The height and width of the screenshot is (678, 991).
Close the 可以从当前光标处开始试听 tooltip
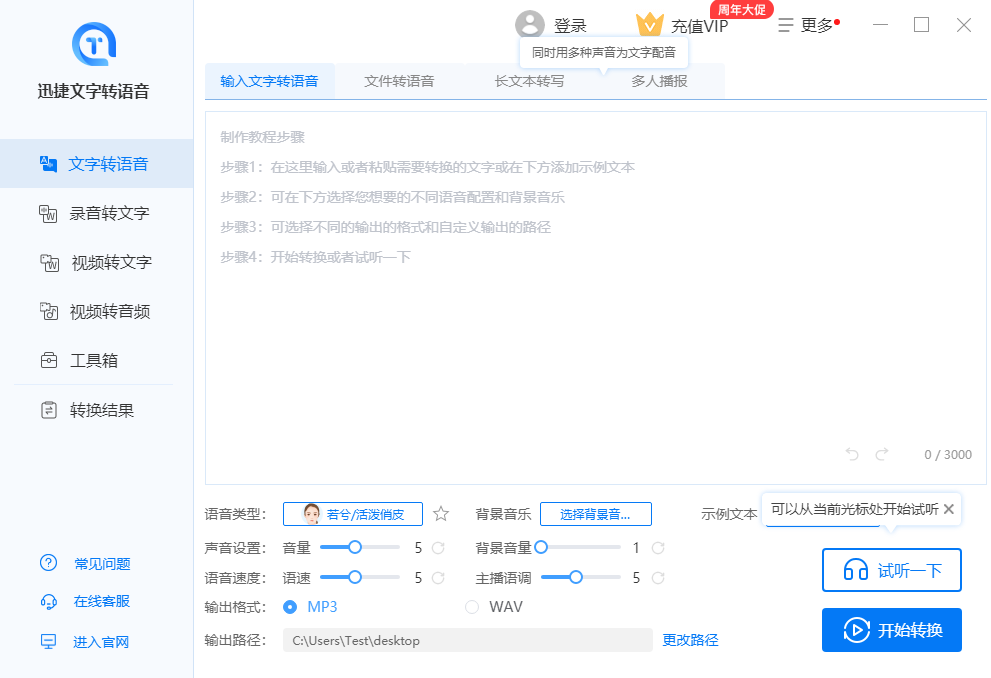pyautogui.click(x=948, y=509)
